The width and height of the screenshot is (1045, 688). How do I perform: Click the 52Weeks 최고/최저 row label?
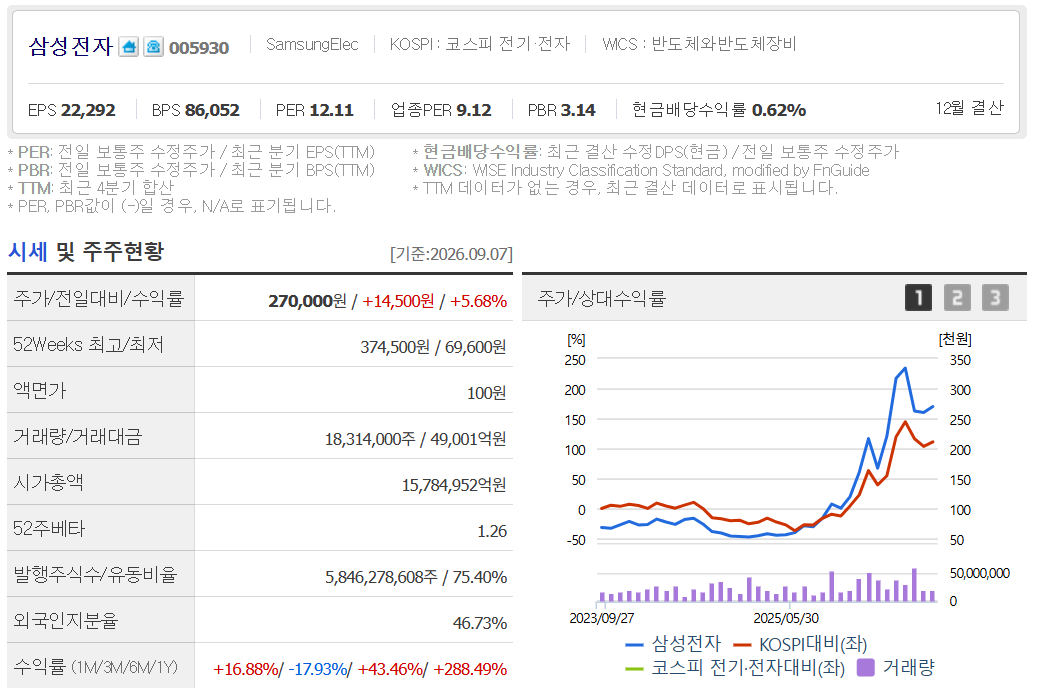pyautogui.click(x=88, y=344)
